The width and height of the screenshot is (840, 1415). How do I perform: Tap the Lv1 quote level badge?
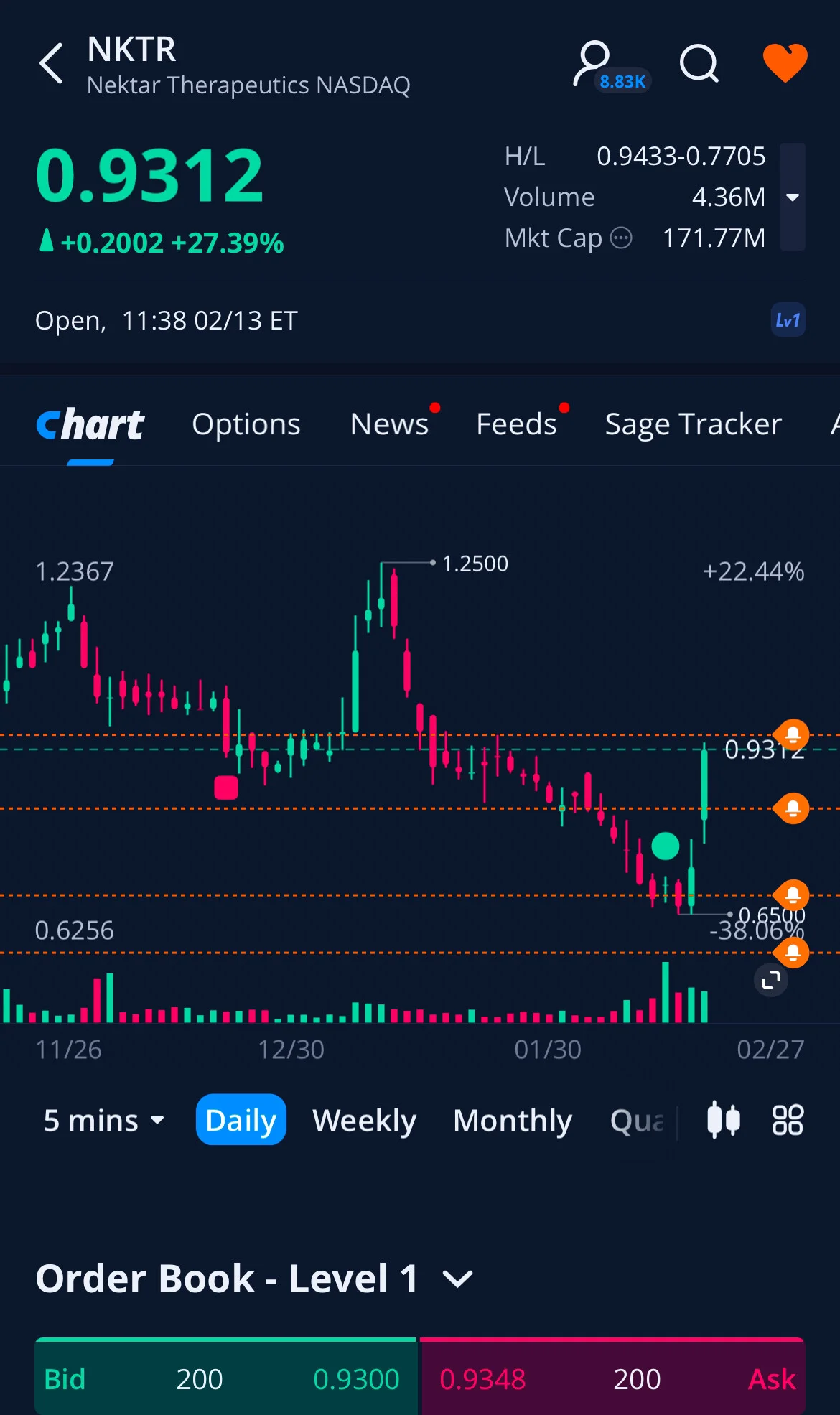pos(788,320)
